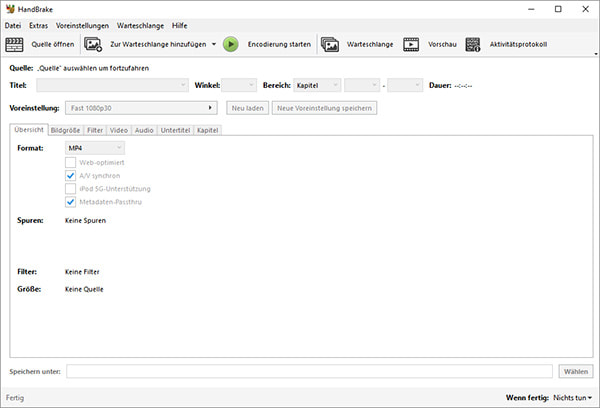
Task: Switch to the Übersicht tab
Action: pos(29,130)
